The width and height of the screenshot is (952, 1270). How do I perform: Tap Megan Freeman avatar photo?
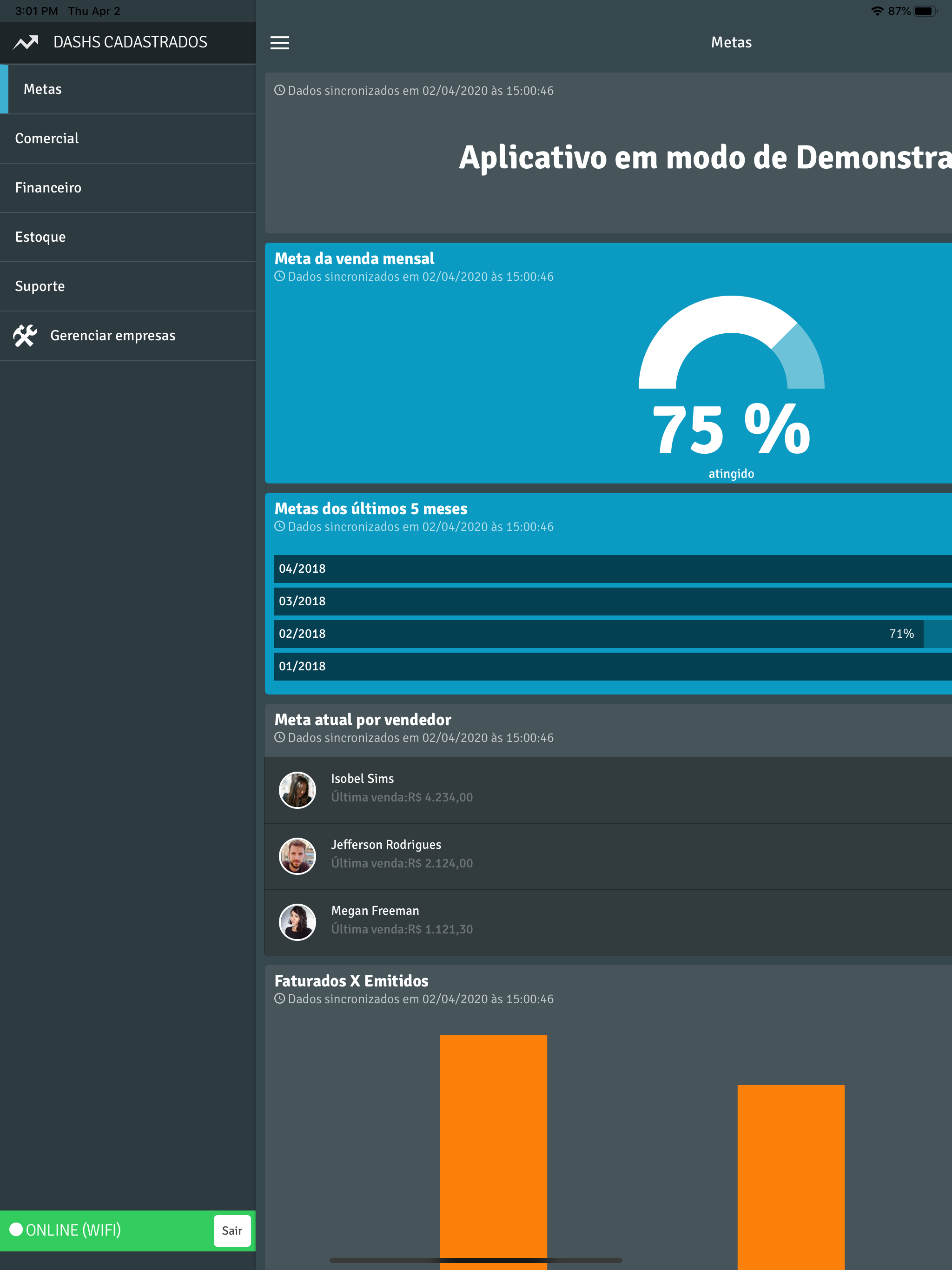(x=297, y=922)
